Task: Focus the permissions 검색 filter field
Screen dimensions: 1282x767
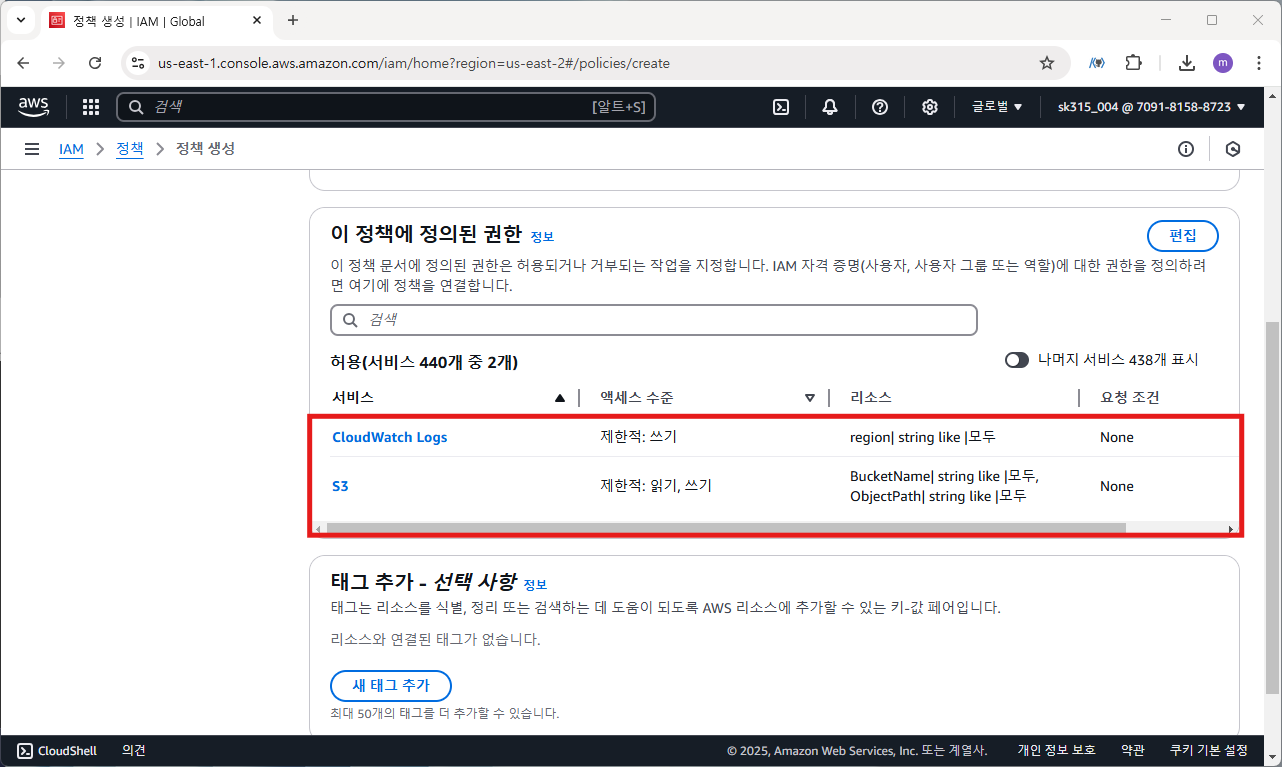Action: 654,320
